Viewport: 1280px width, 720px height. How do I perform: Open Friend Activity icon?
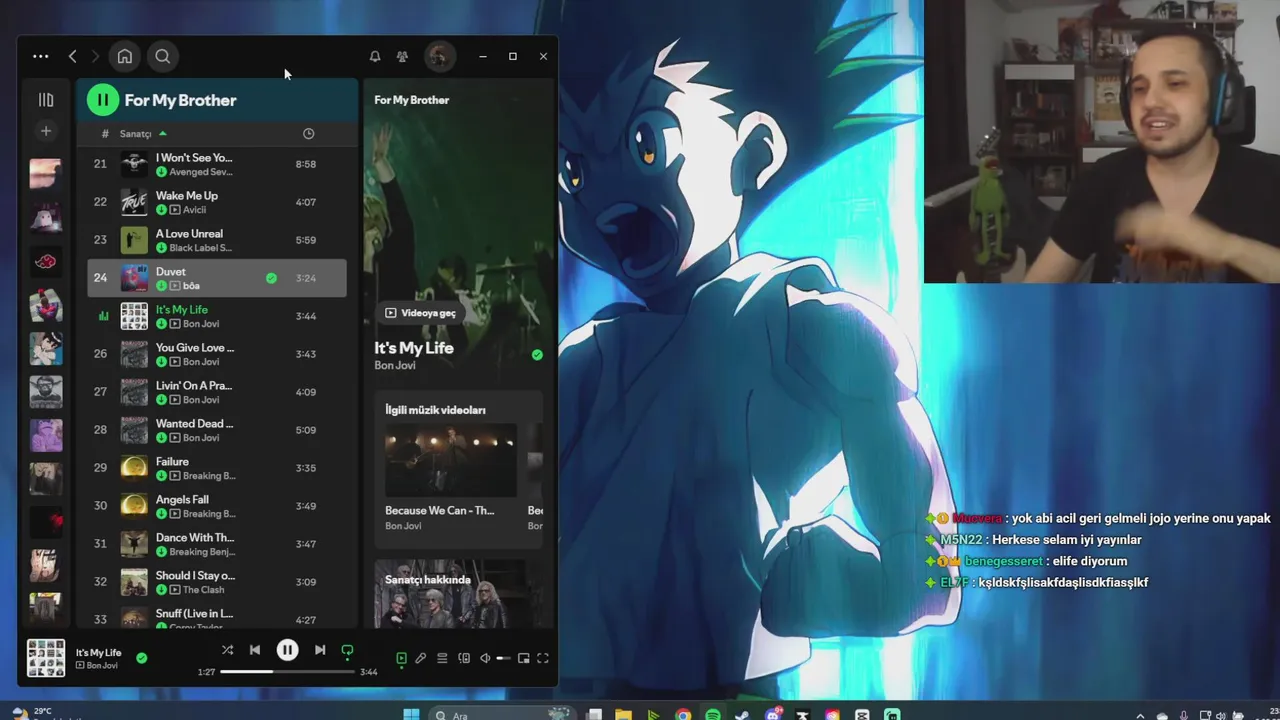tap(402, 57)
